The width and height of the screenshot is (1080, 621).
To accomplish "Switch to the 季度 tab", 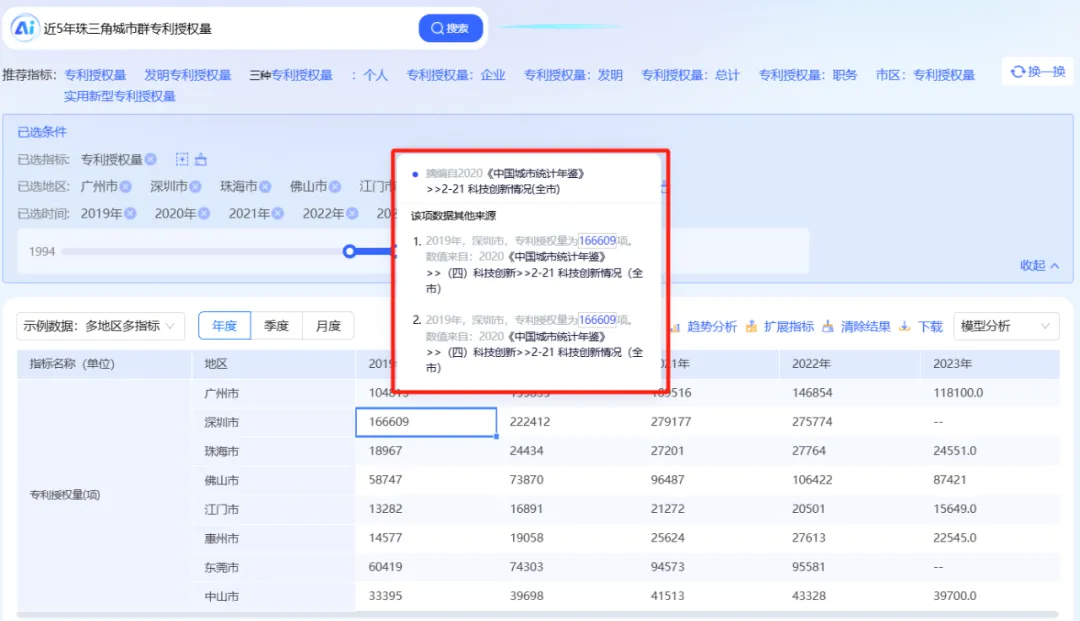I will click(276, 326).
